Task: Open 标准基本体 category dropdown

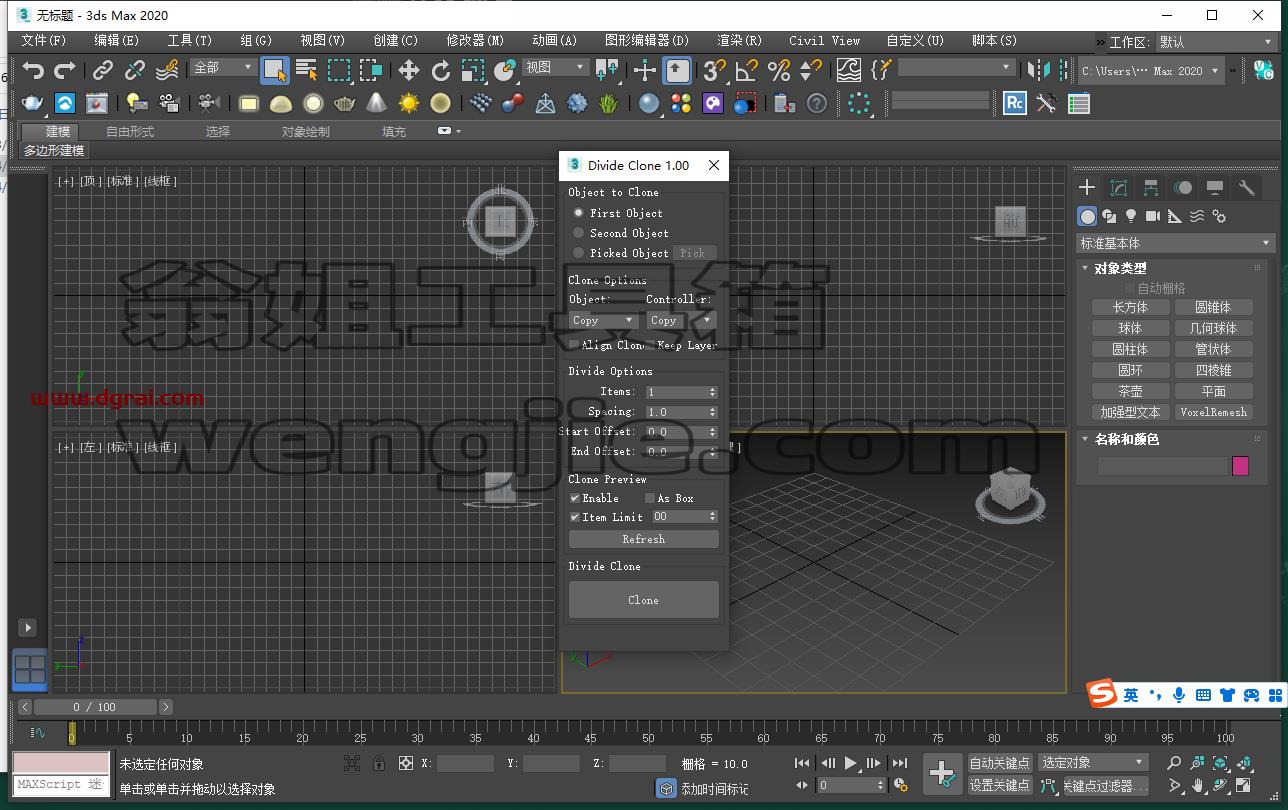Action: coord(1175,243)
